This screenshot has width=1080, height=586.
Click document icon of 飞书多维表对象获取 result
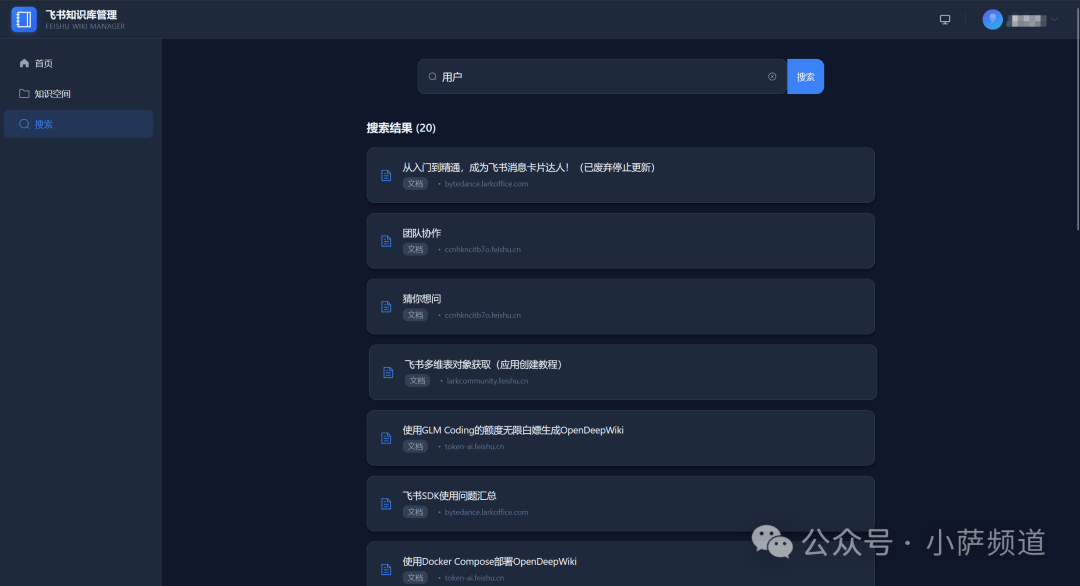[x=388, y=373]
